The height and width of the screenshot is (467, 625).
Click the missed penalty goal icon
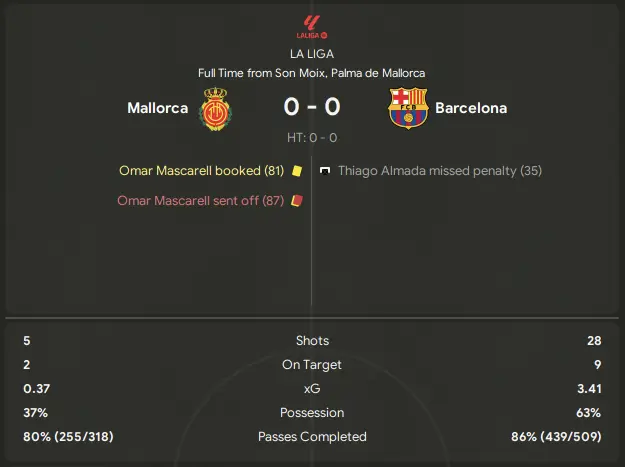click(x=325, y=171)
